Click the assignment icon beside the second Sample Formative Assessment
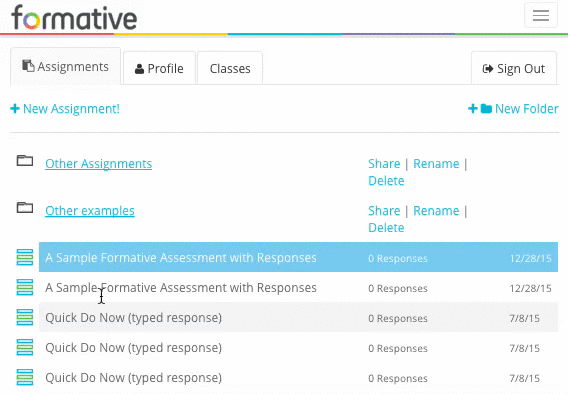Image resolution: width=568 pixels, height=394 pixels. [x=25, y=287]
